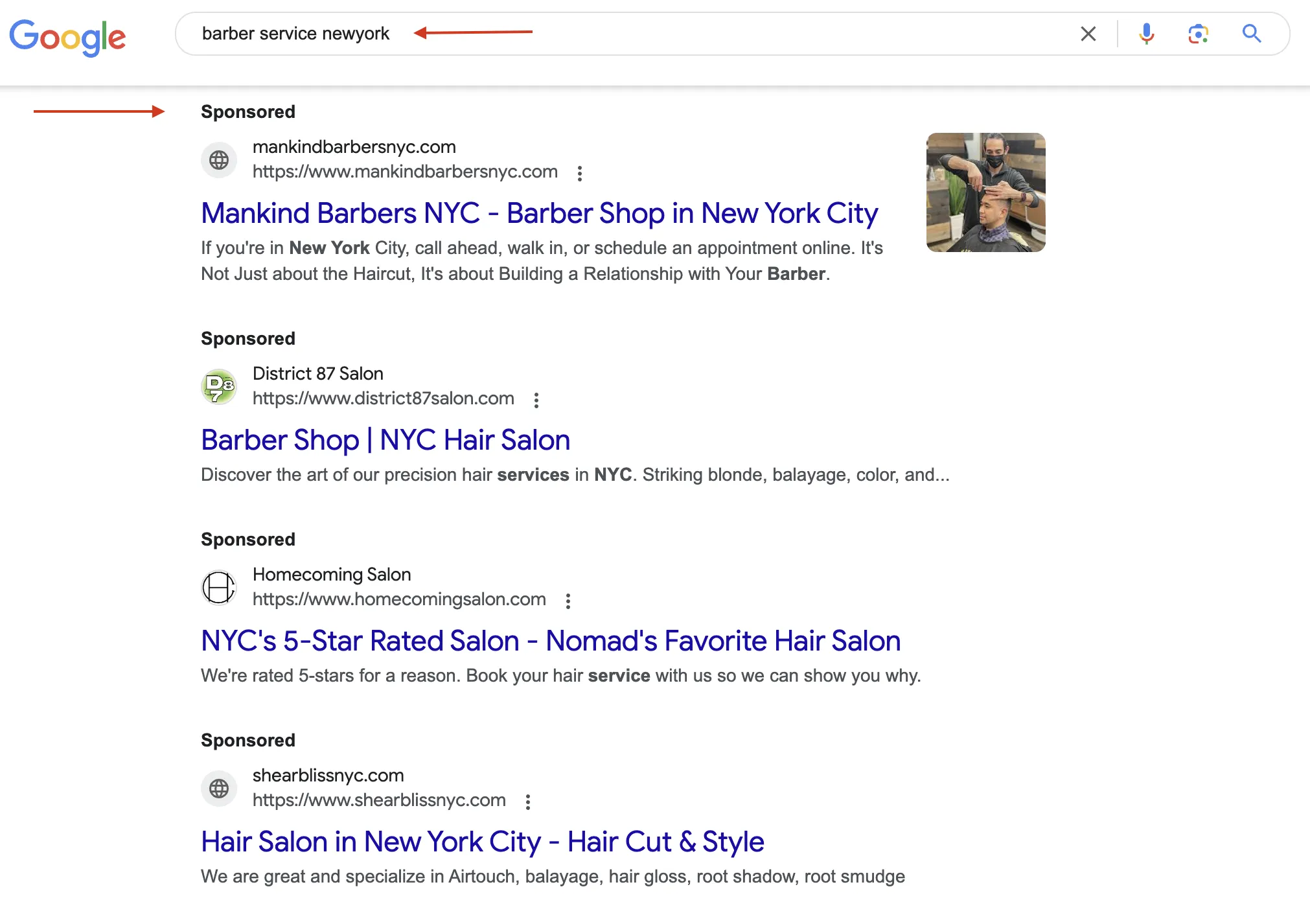Open the three-dot menu beside district87salon.com URL

[536, 400]
